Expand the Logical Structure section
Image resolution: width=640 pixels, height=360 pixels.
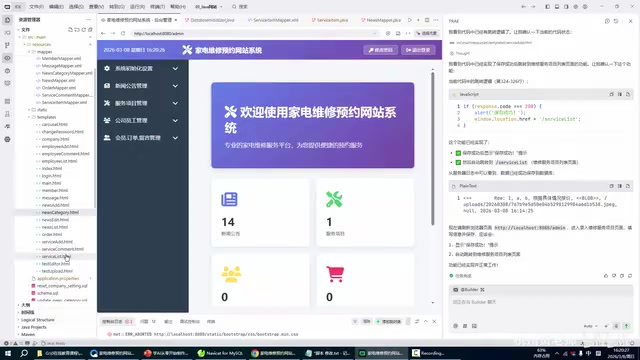pos(37,320)
